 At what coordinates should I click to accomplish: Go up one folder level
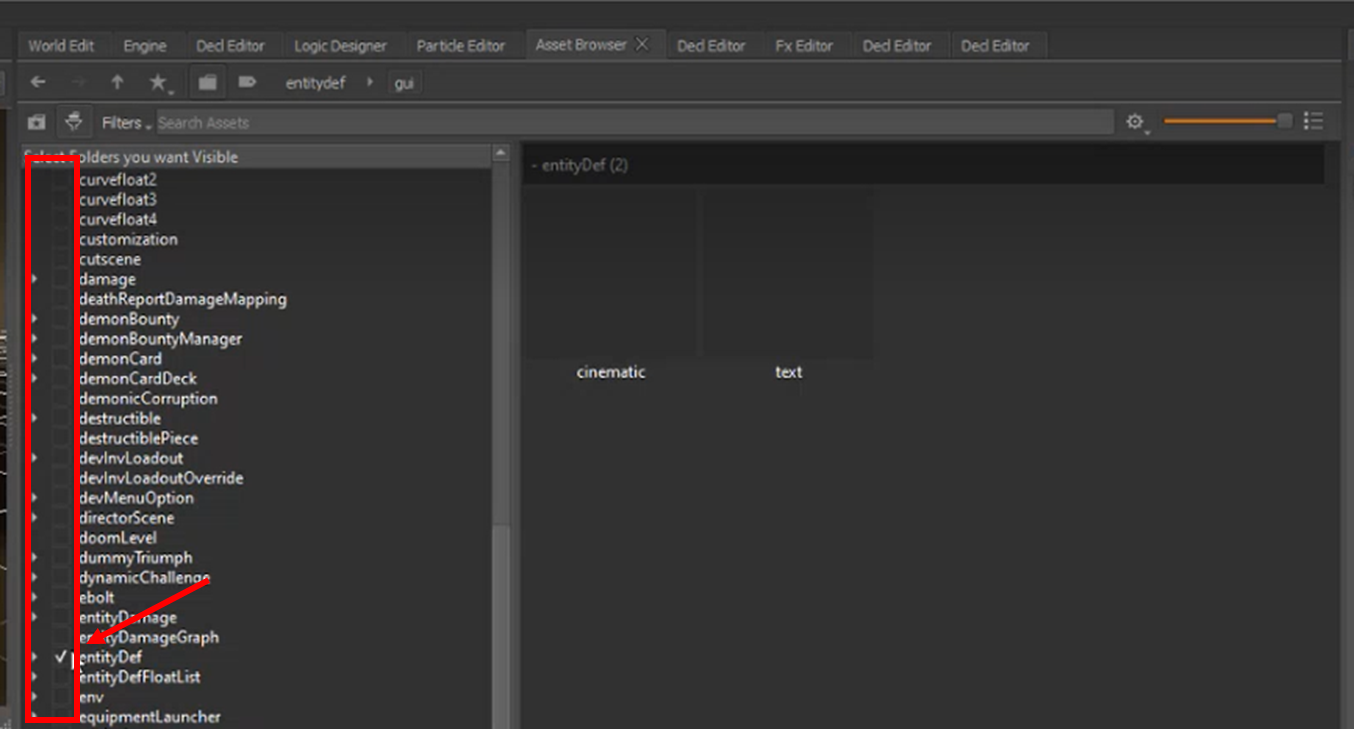[117, 83]
